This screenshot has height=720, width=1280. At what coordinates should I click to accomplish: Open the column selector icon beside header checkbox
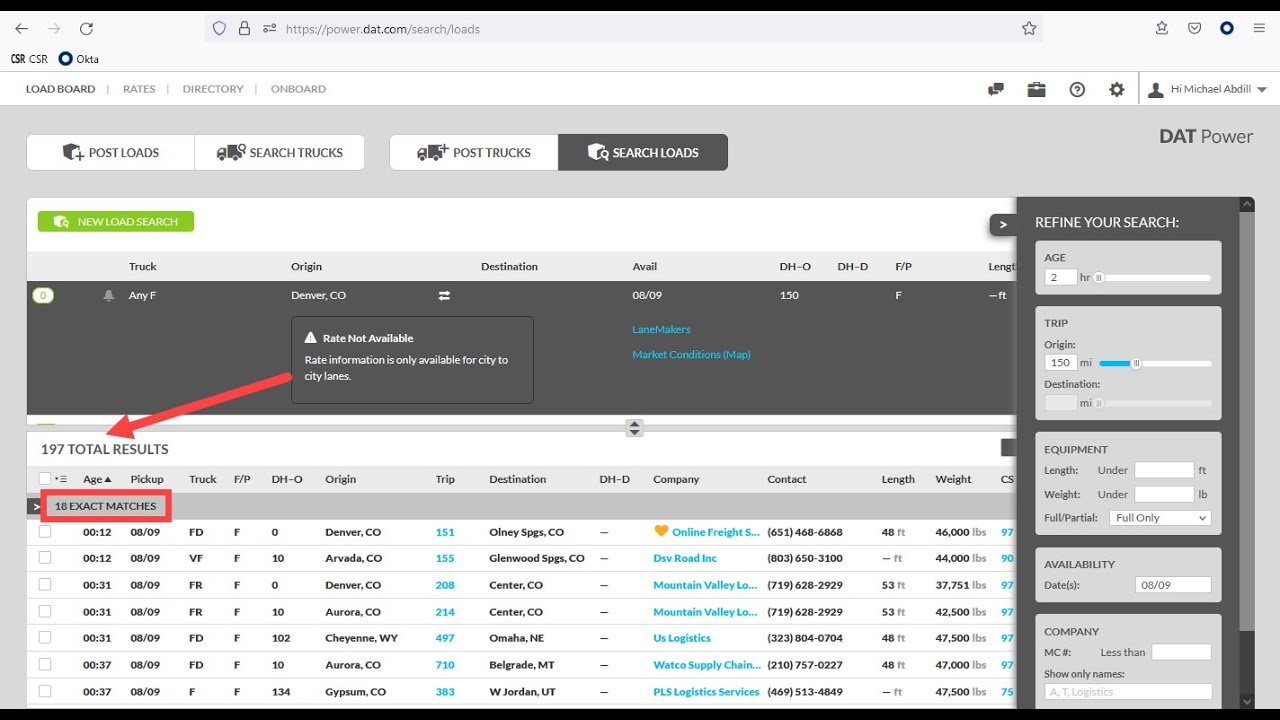coord(61,479)
